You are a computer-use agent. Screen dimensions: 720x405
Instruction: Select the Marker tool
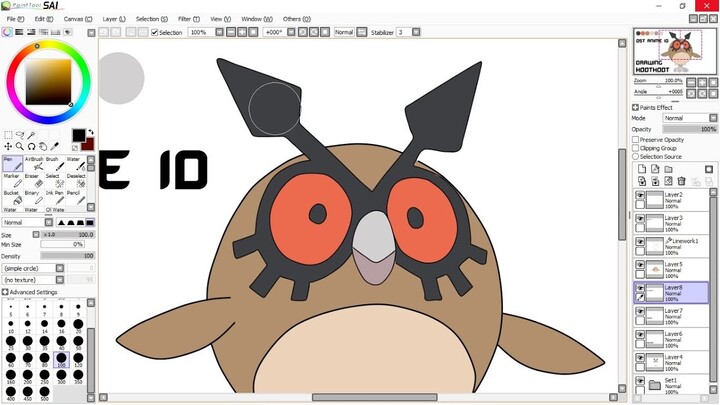(x=12, y=181)
